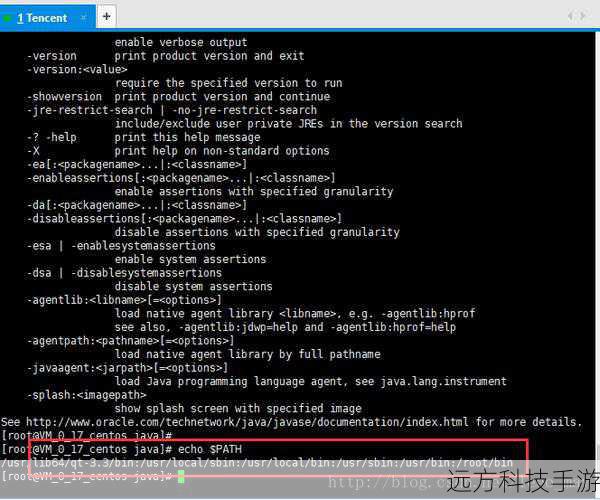Image resolution: width=600 pixels, height=500 pixels.
Task: Click '-version print product version and exit' line
Action: [x=166, y=56]
